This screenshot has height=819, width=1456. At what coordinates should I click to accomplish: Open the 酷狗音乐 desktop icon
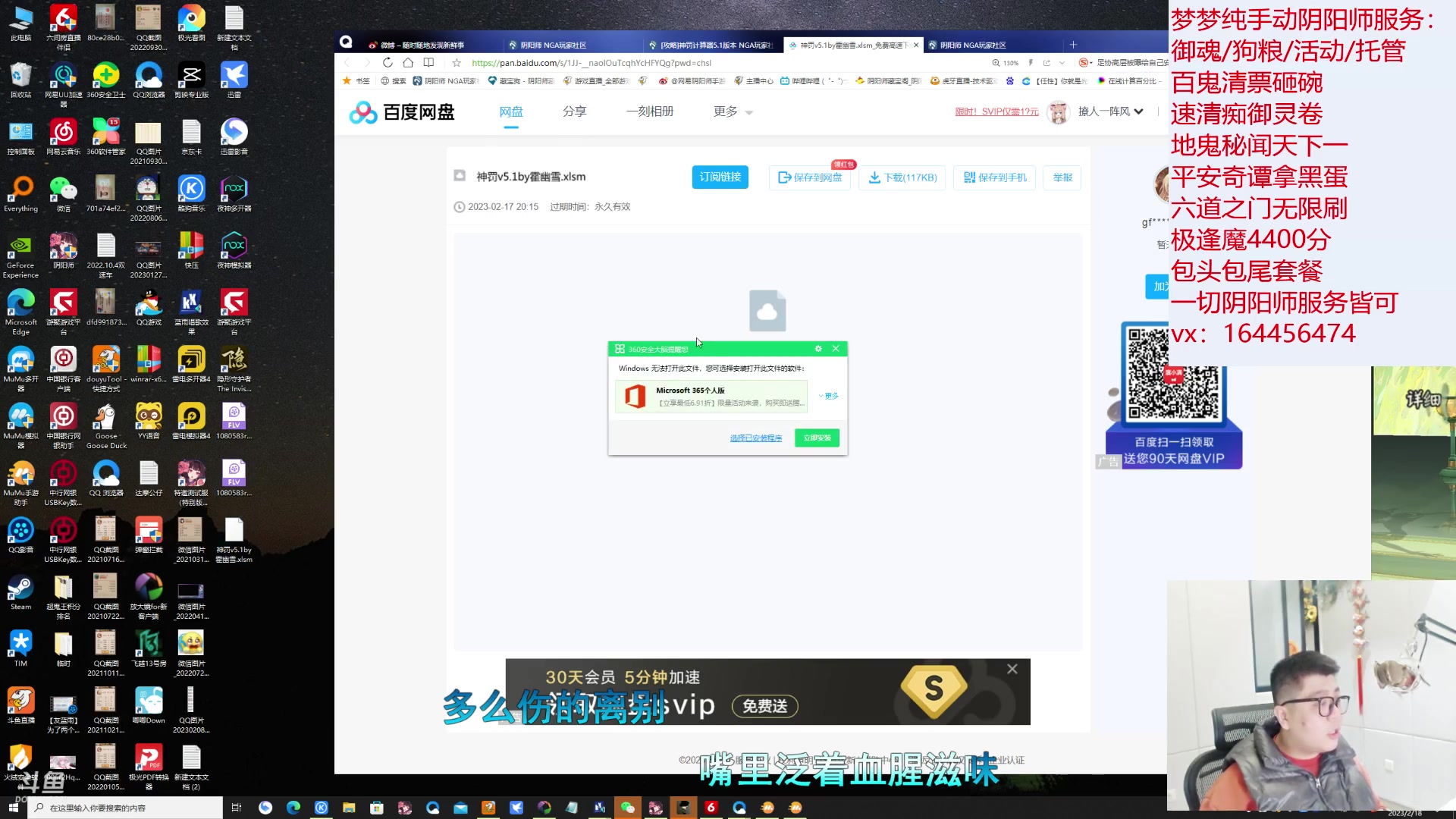(x=191, y=193)
